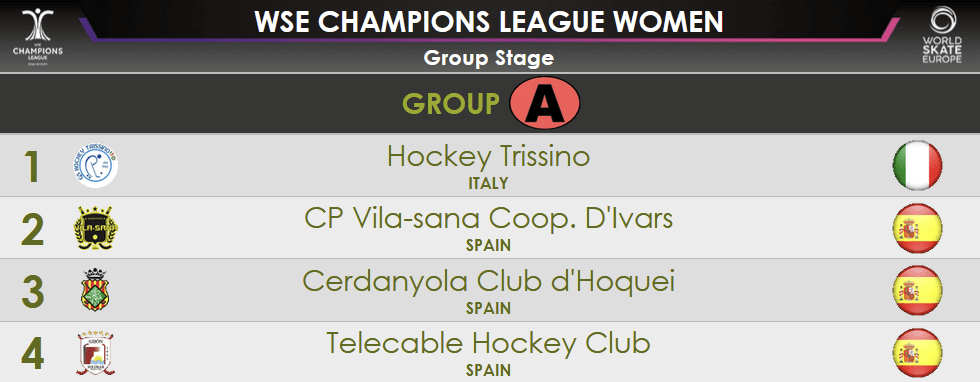
Task: Open CP Vila-sana Coop. D'Ivars team name
Action: pos(488,219)
